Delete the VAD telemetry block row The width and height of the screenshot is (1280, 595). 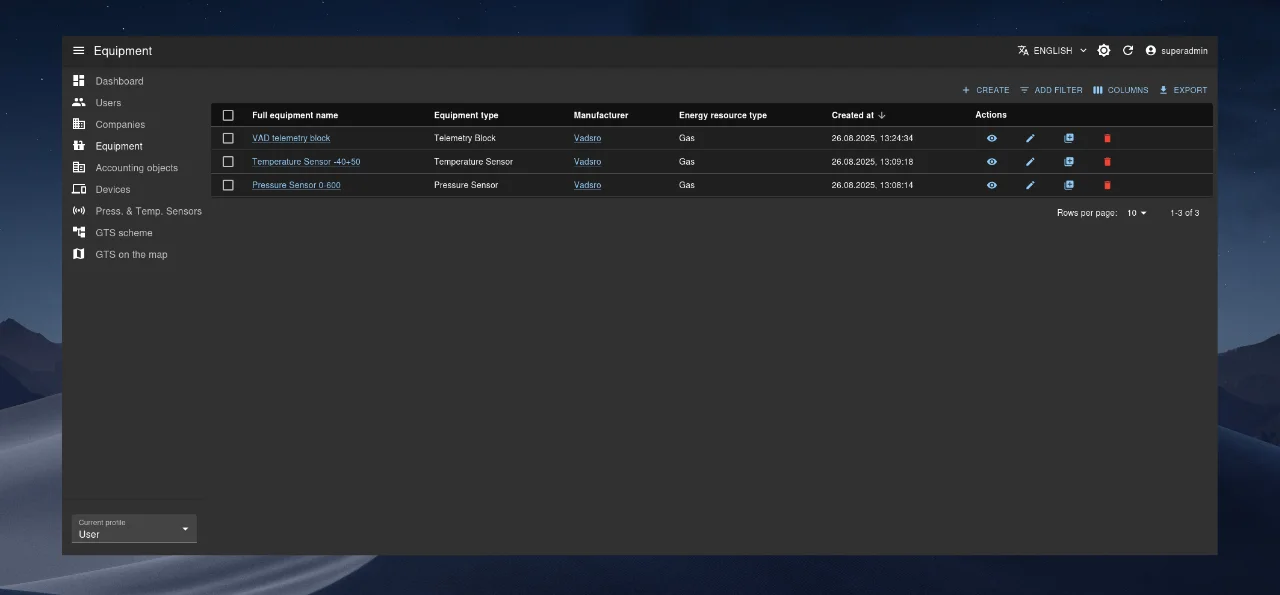pyautogui.click(x=1107, y=139)
